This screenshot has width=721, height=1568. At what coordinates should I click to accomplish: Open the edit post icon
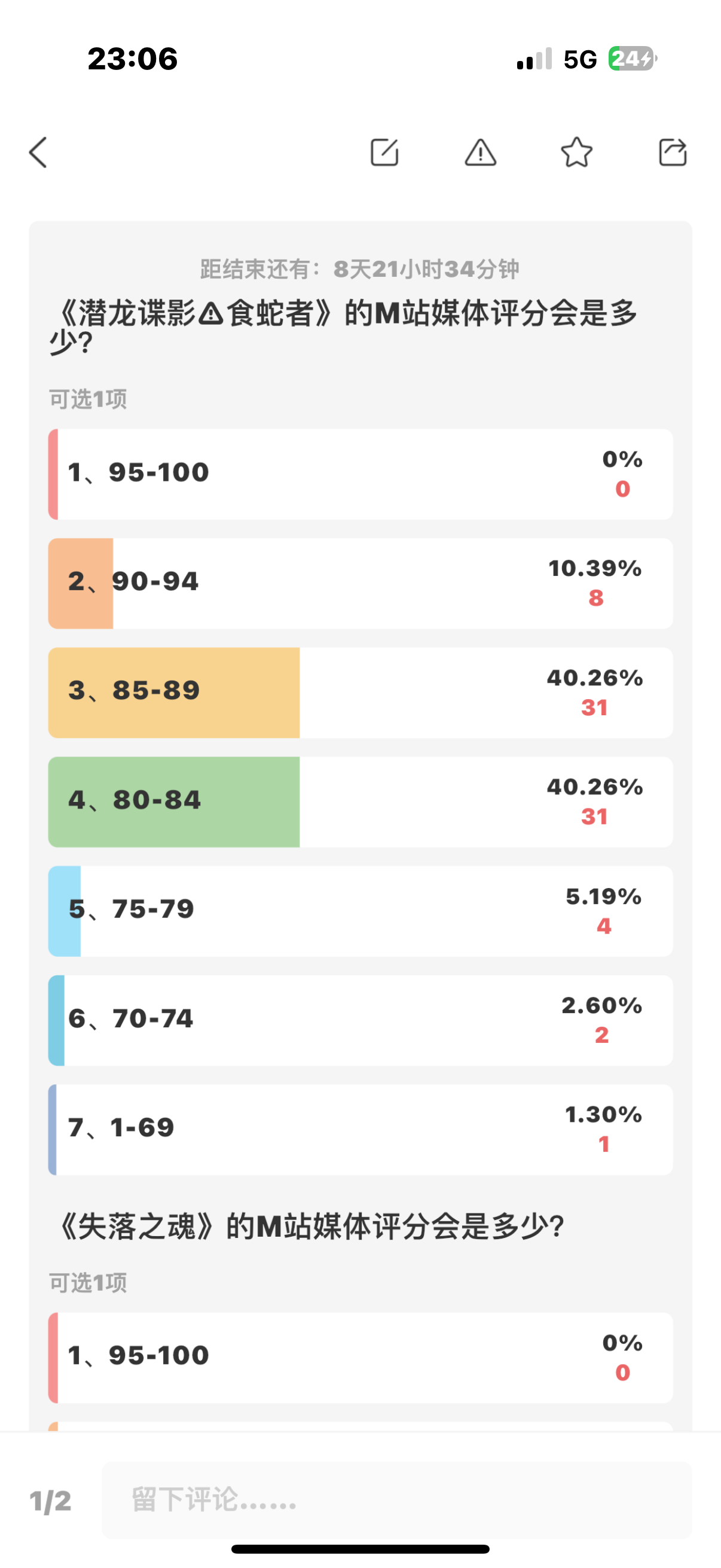pos(384,152)
